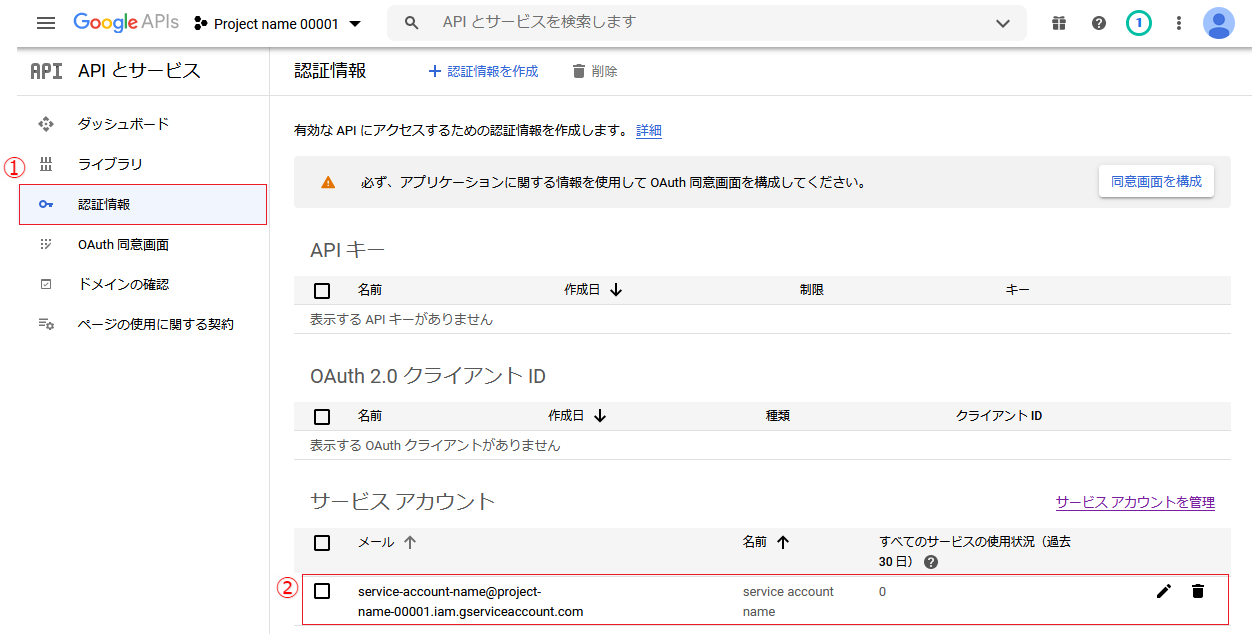
Task: Open notifications badge showing 1
Action: point(1138,23)
